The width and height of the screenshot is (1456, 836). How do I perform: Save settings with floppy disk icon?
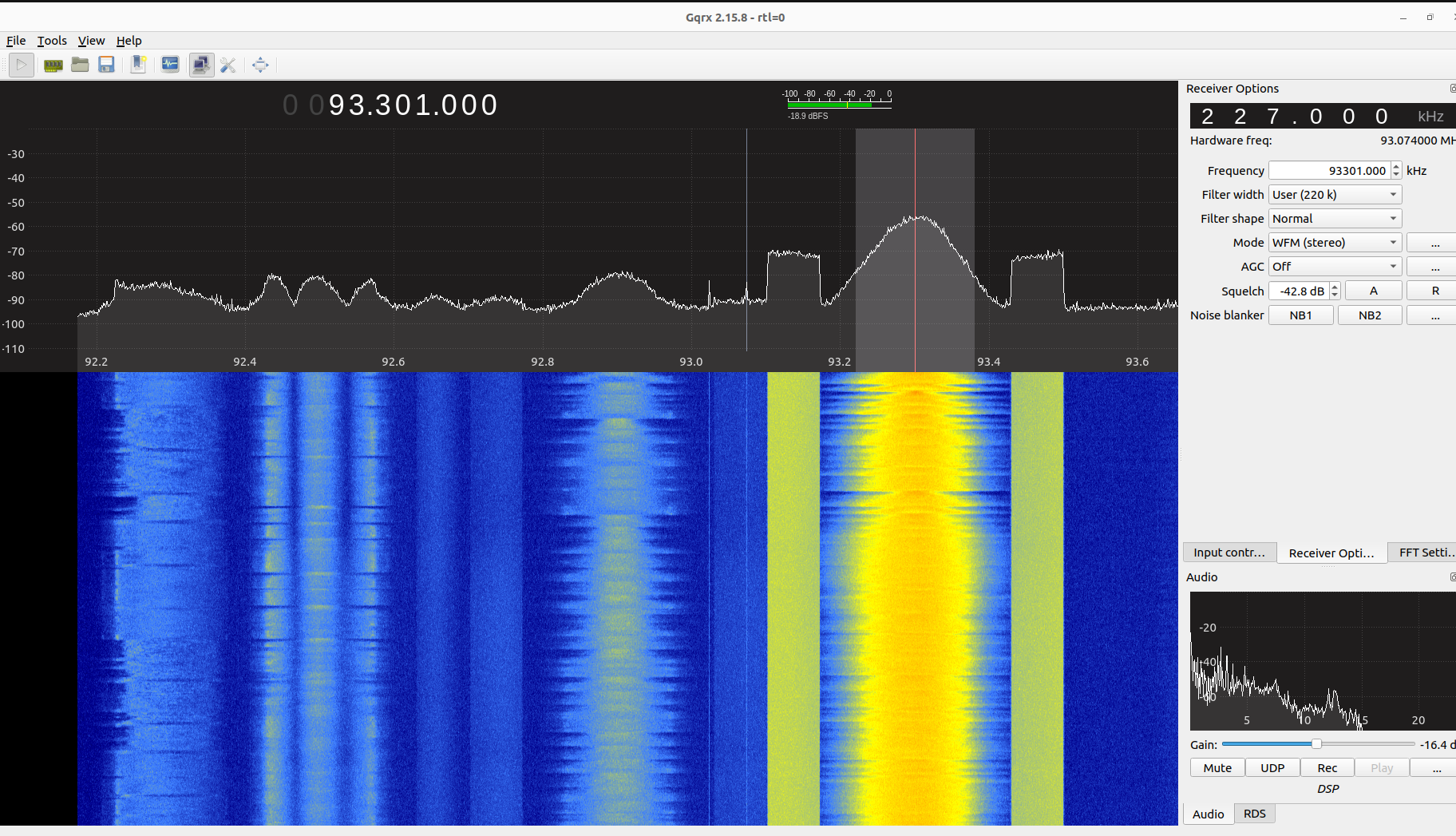(106, 65)
